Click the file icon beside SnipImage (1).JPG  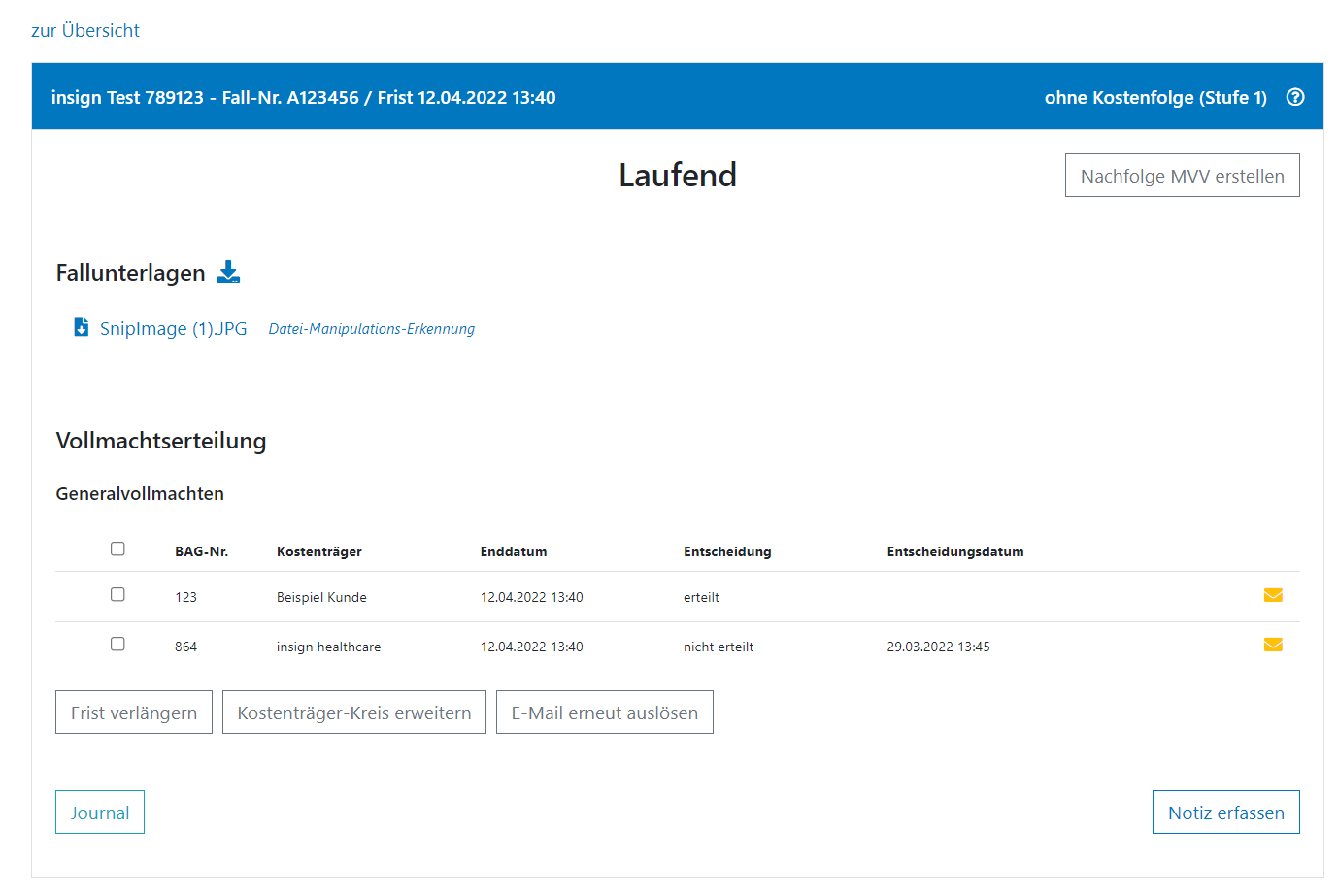click(82, 327)
